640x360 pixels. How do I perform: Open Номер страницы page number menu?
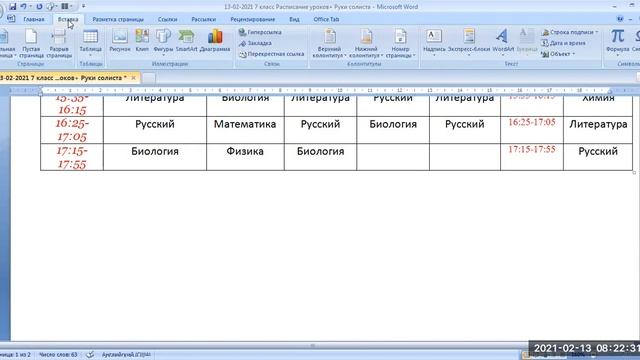(x=400, y=44)
